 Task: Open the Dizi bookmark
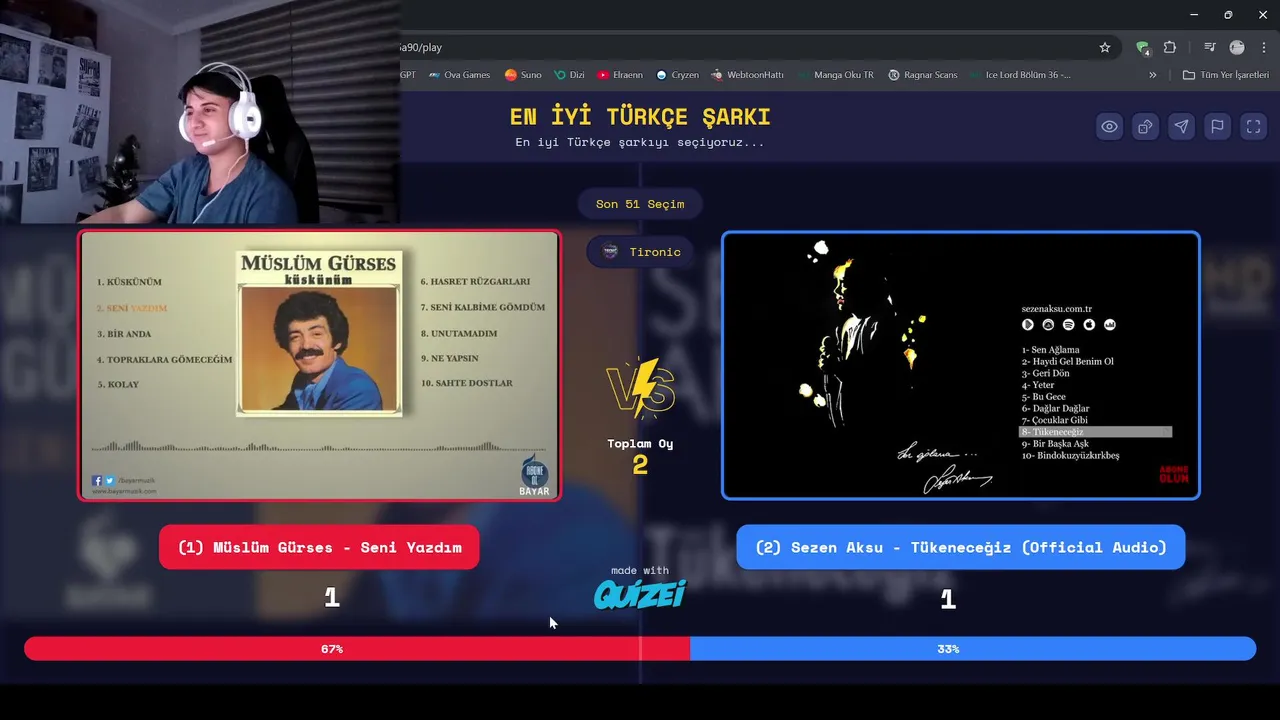(x=569, y=75)
